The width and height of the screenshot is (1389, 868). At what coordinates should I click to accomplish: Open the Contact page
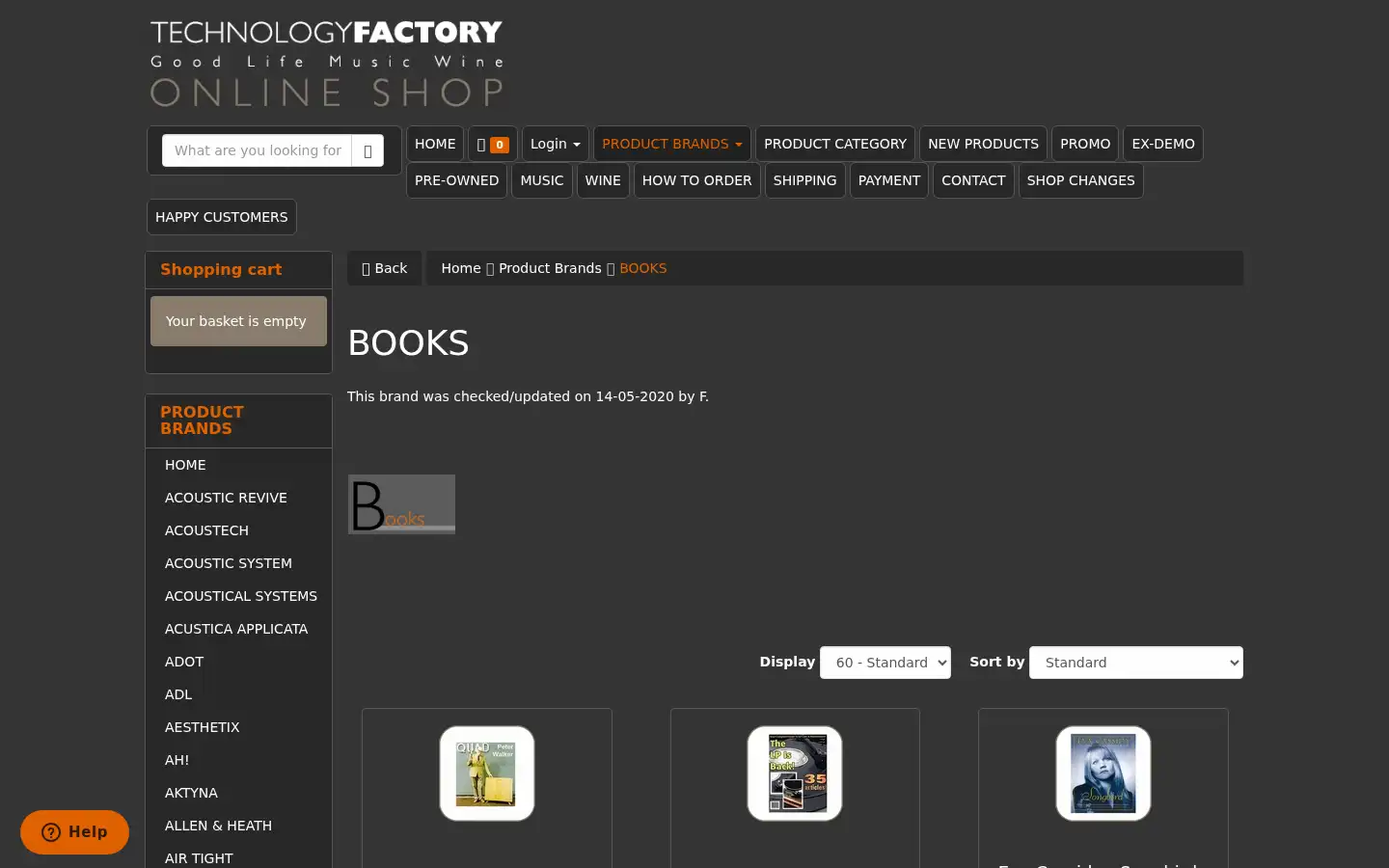coord(973,180)
